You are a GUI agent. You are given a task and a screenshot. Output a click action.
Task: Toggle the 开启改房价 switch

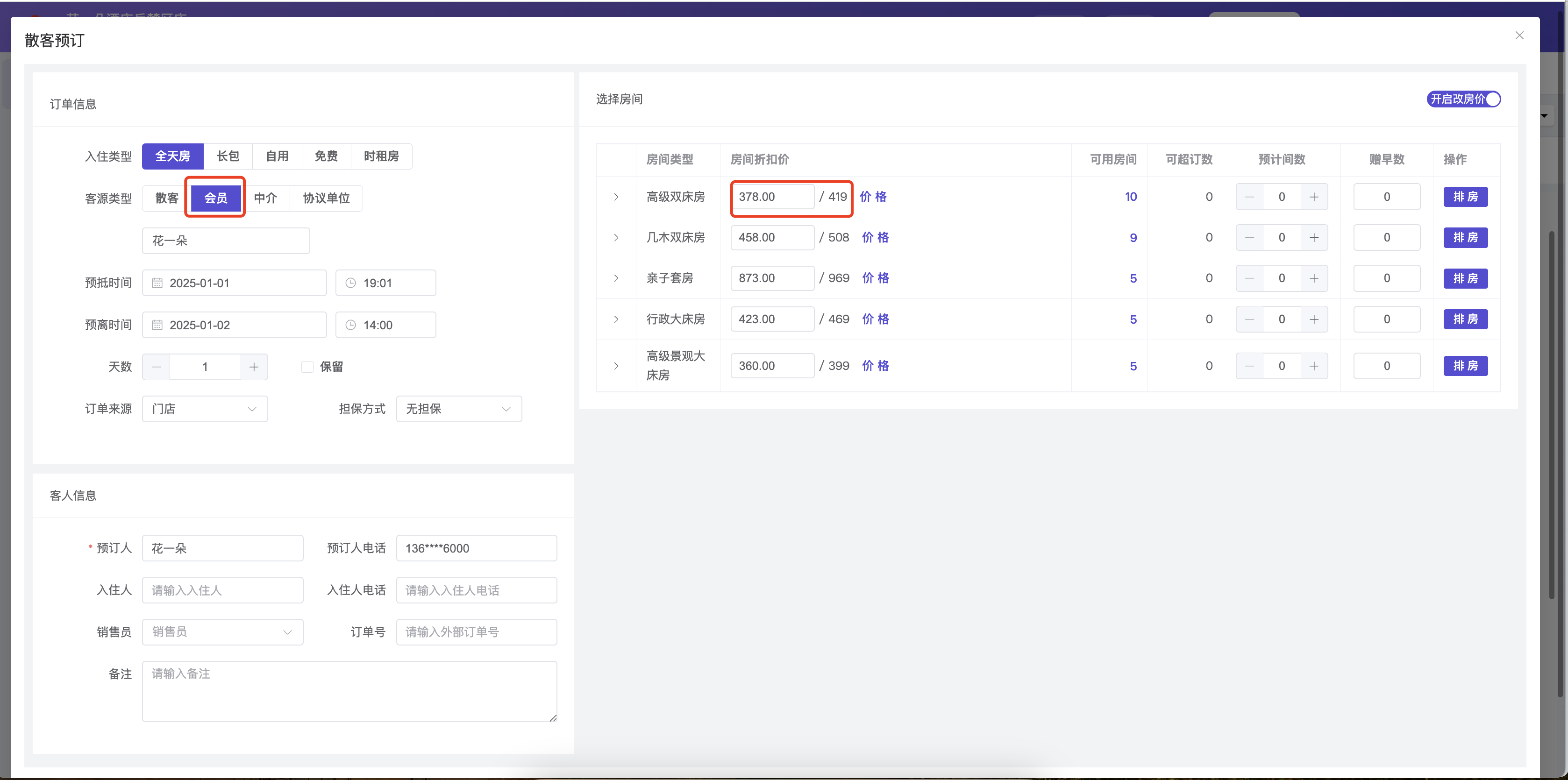[1463, 99]
